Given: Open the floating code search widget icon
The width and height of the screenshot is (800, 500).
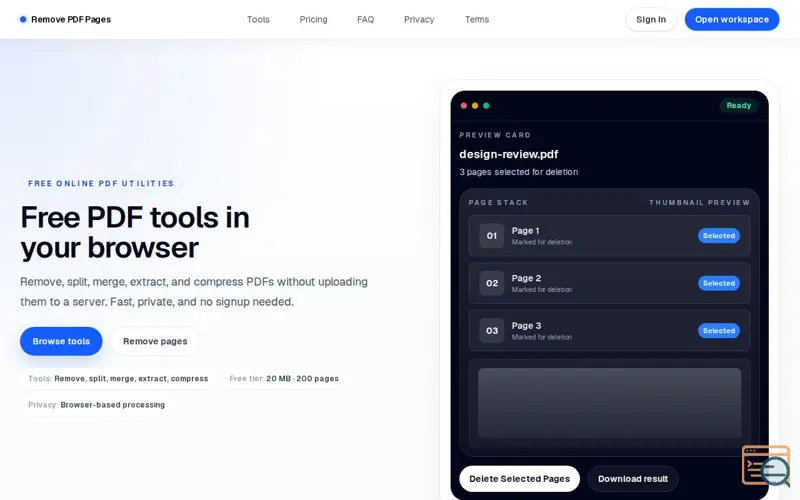Looking at the screenshot, I should 766,466.
